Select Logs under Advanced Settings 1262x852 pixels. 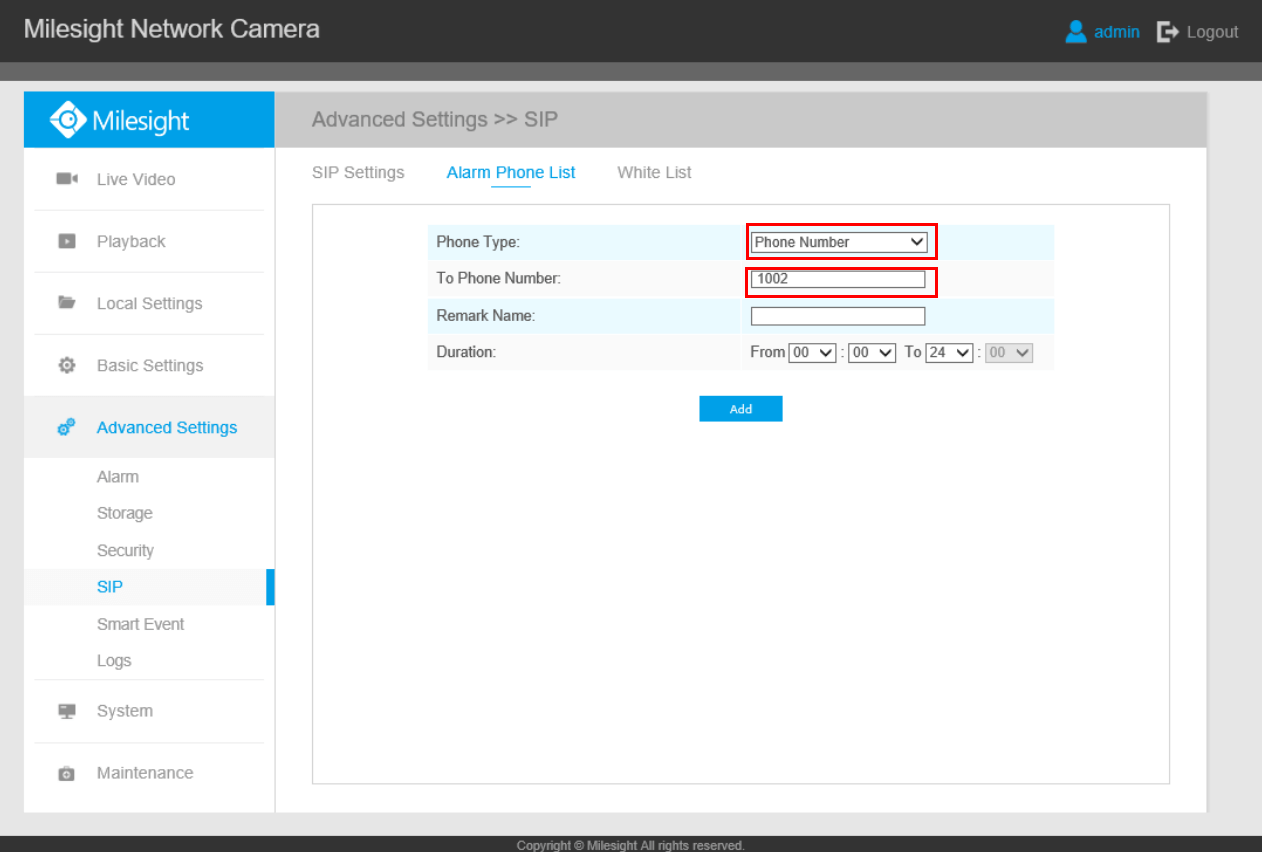[x=114, y=661]
